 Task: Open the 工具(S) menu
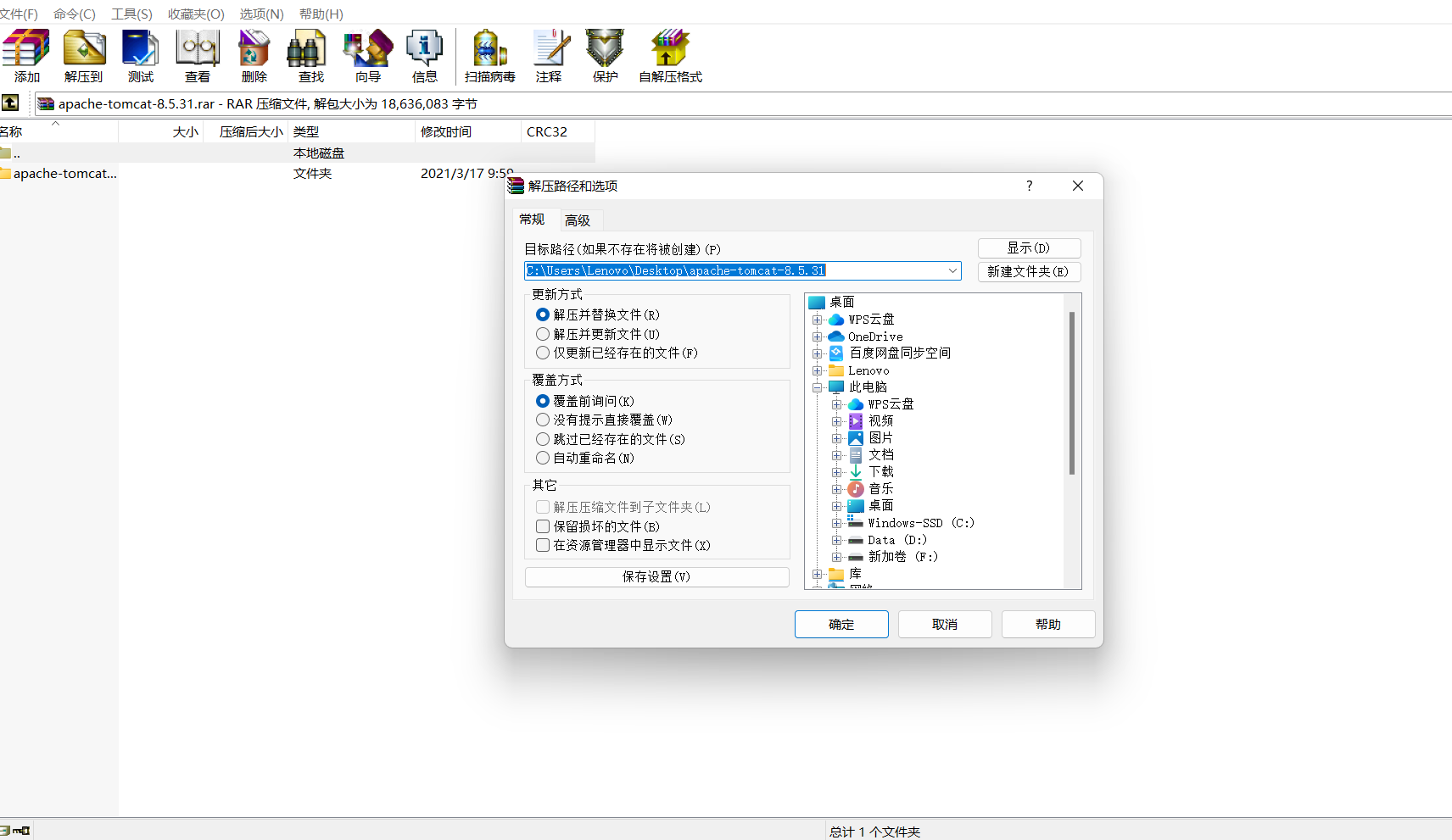click(131, 14)
